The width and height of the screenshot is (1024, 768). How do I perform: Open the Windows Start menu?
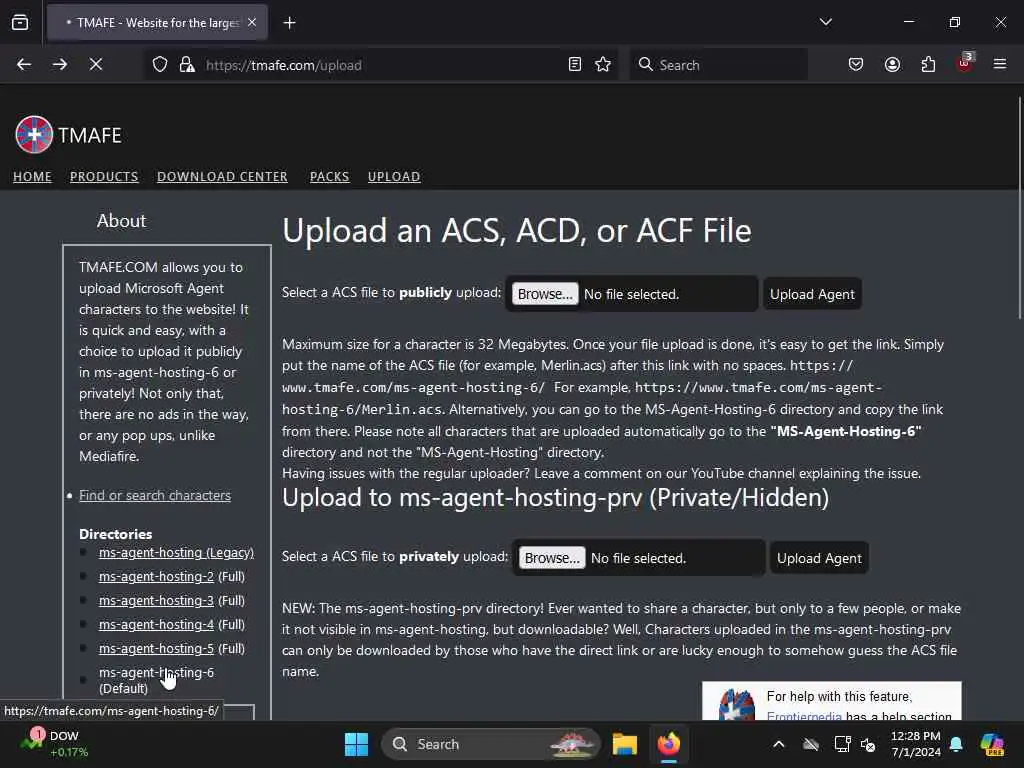(357, 744)
